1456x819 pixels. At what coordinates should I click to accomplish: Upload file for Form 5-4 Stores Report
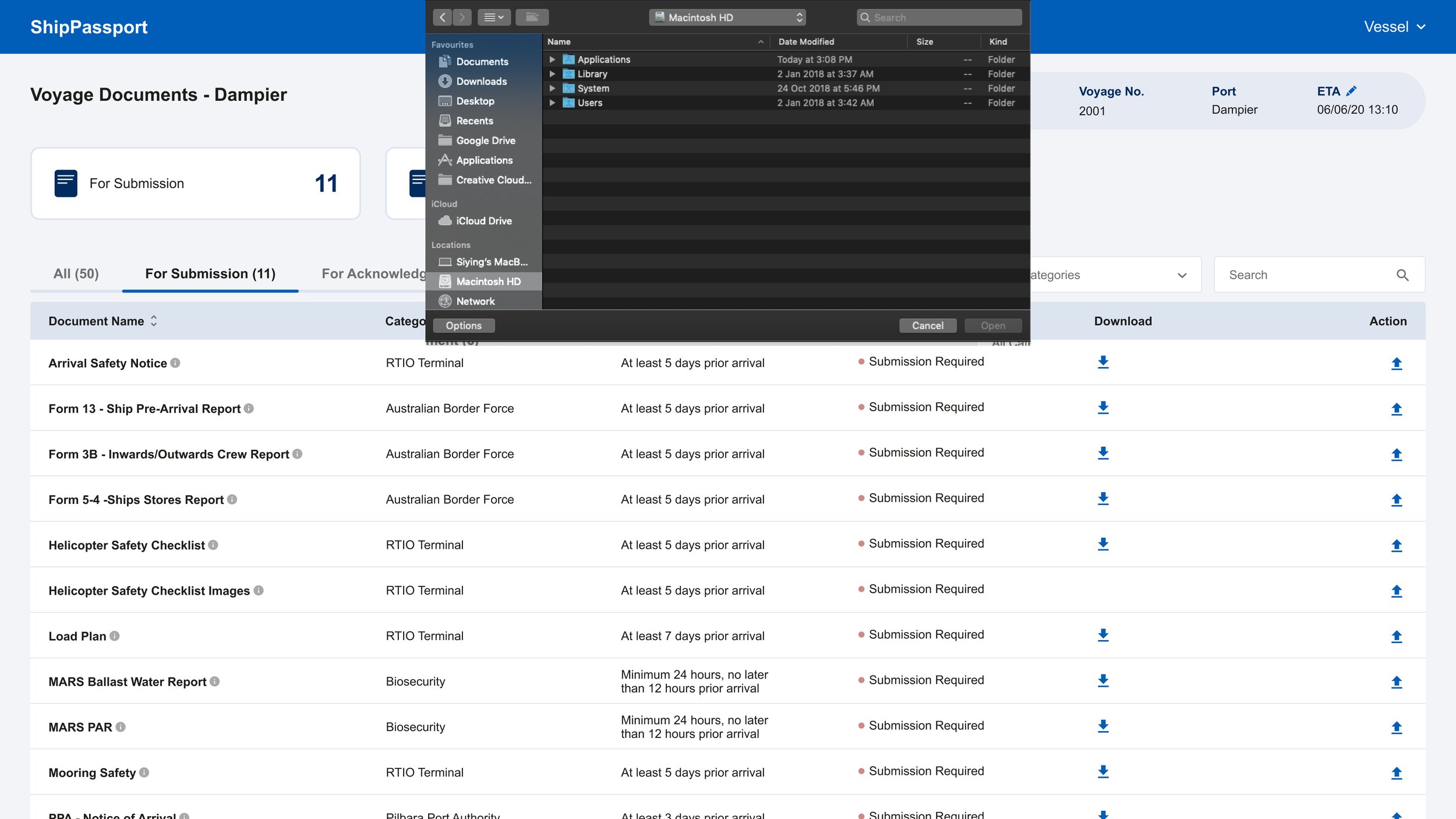pos(1396,500)
